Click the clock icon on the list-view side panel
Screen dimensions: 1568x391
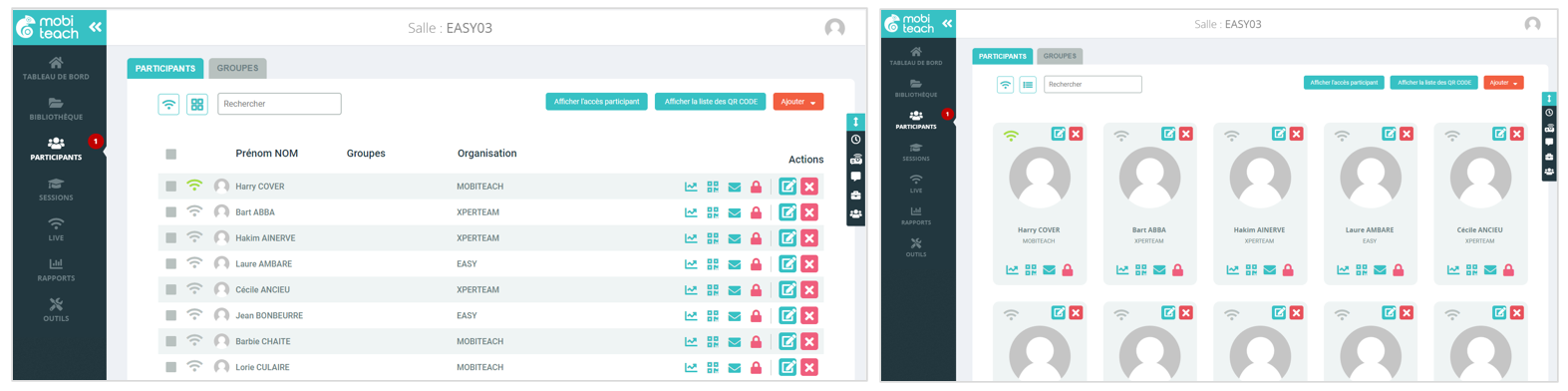click(855, 141)
